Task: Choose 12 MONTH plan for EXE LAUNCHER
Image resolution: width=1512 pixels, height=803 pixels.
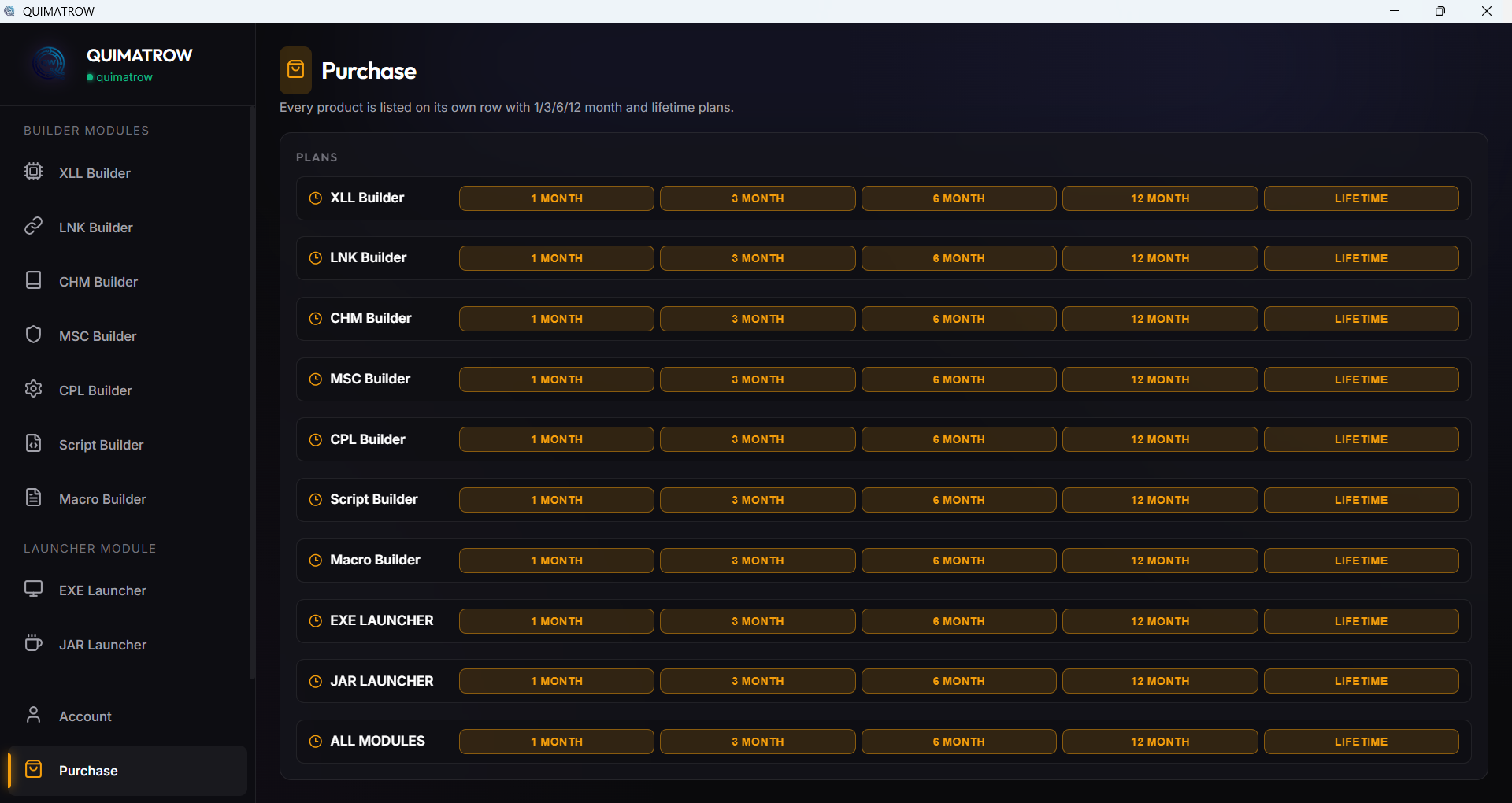Action: point(1159,621)
